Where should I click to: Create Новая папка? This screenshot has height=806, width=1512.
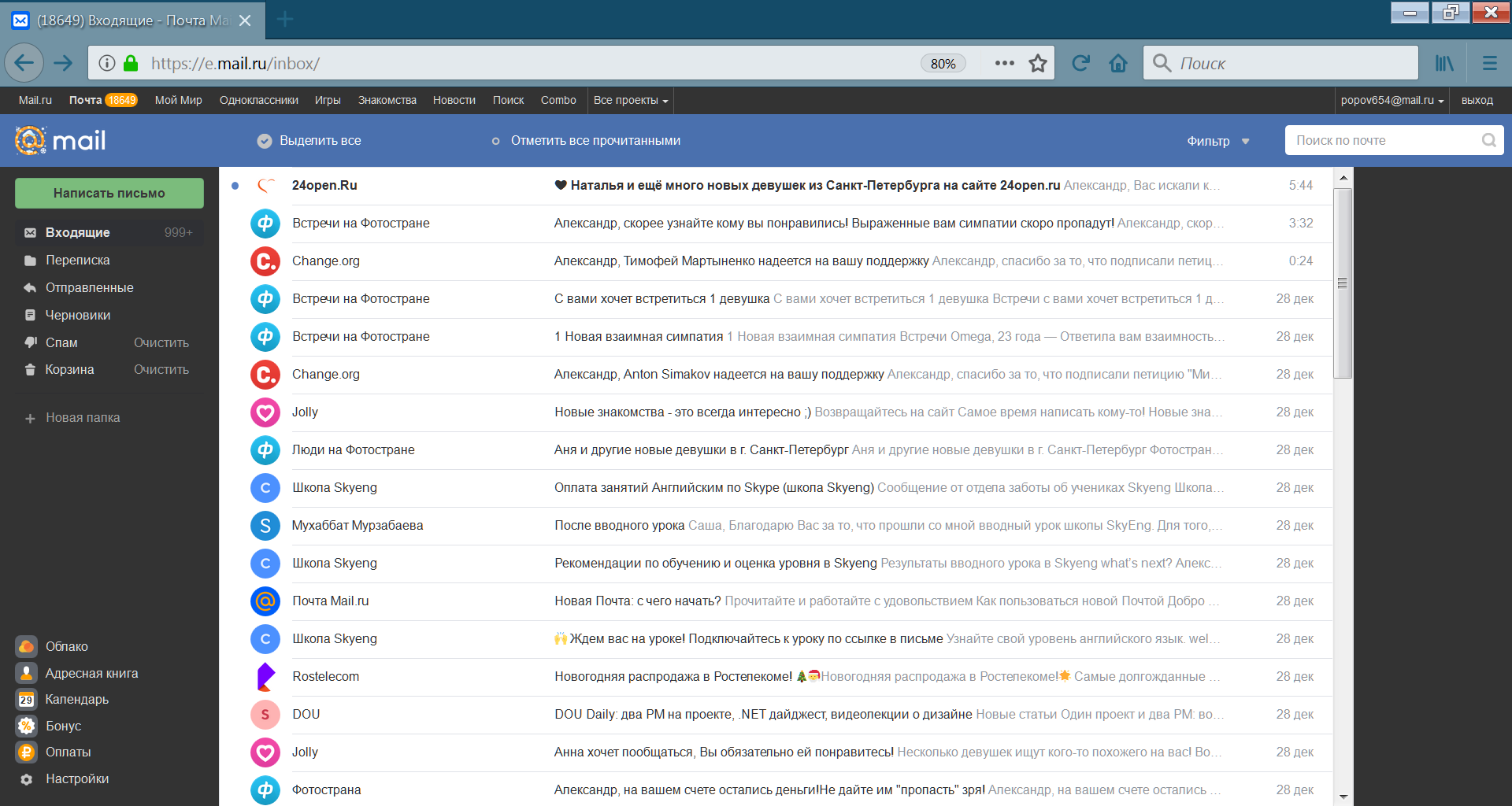[x=72, y=418]
